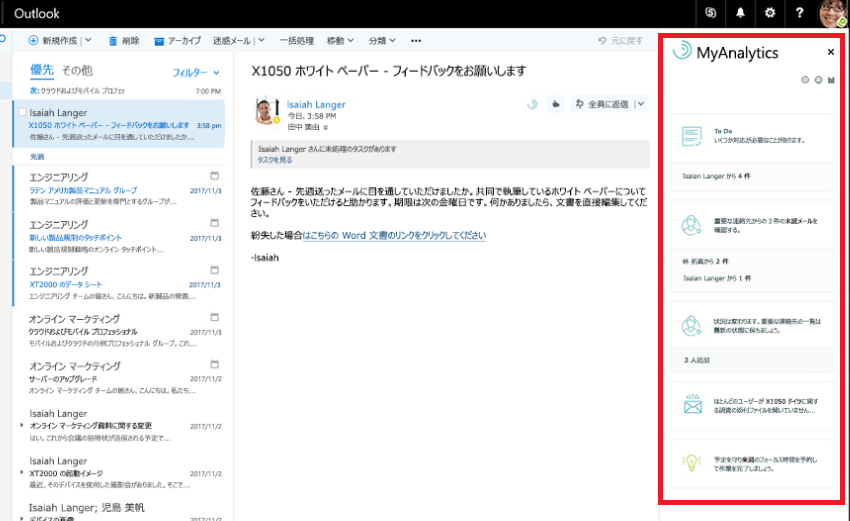Expand recipient 田中 美由 details chevron

326,128
